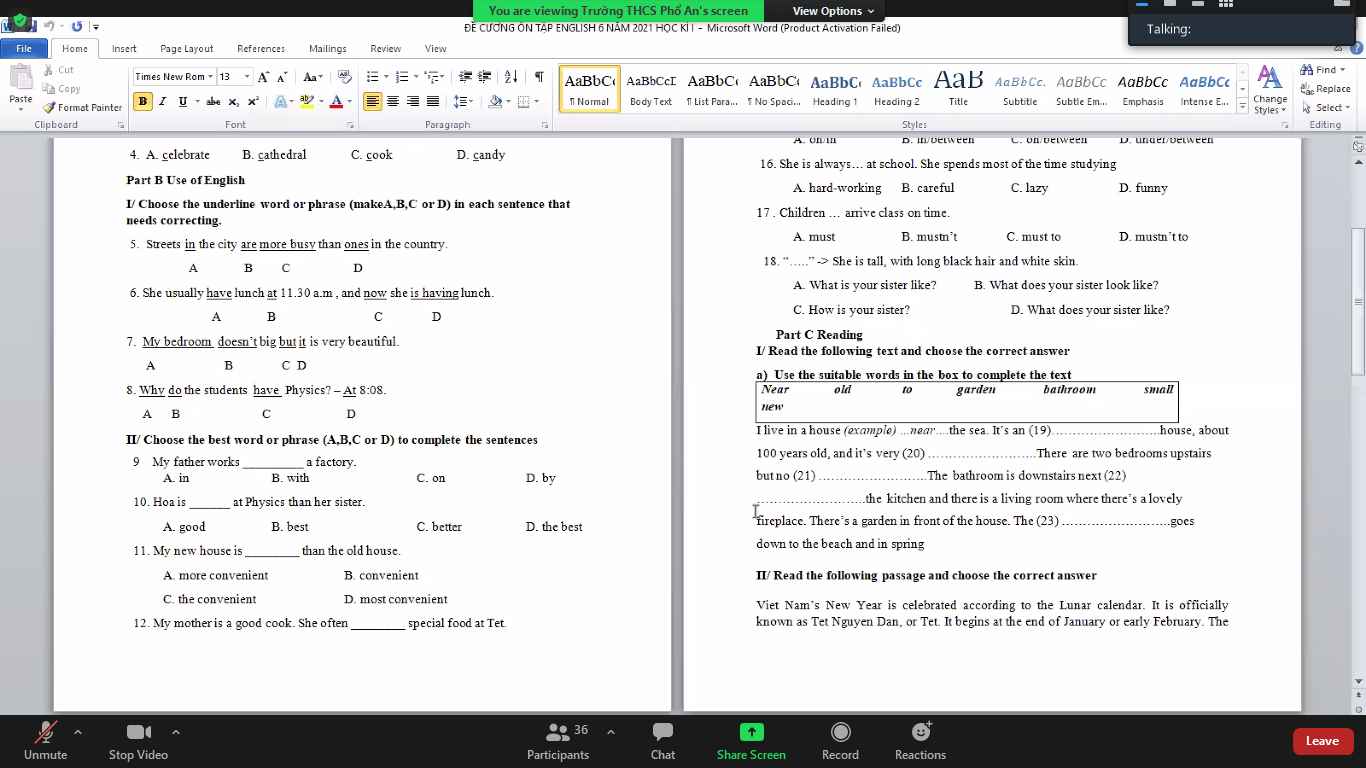
Task: Apply the Title style
Action: 958,89
